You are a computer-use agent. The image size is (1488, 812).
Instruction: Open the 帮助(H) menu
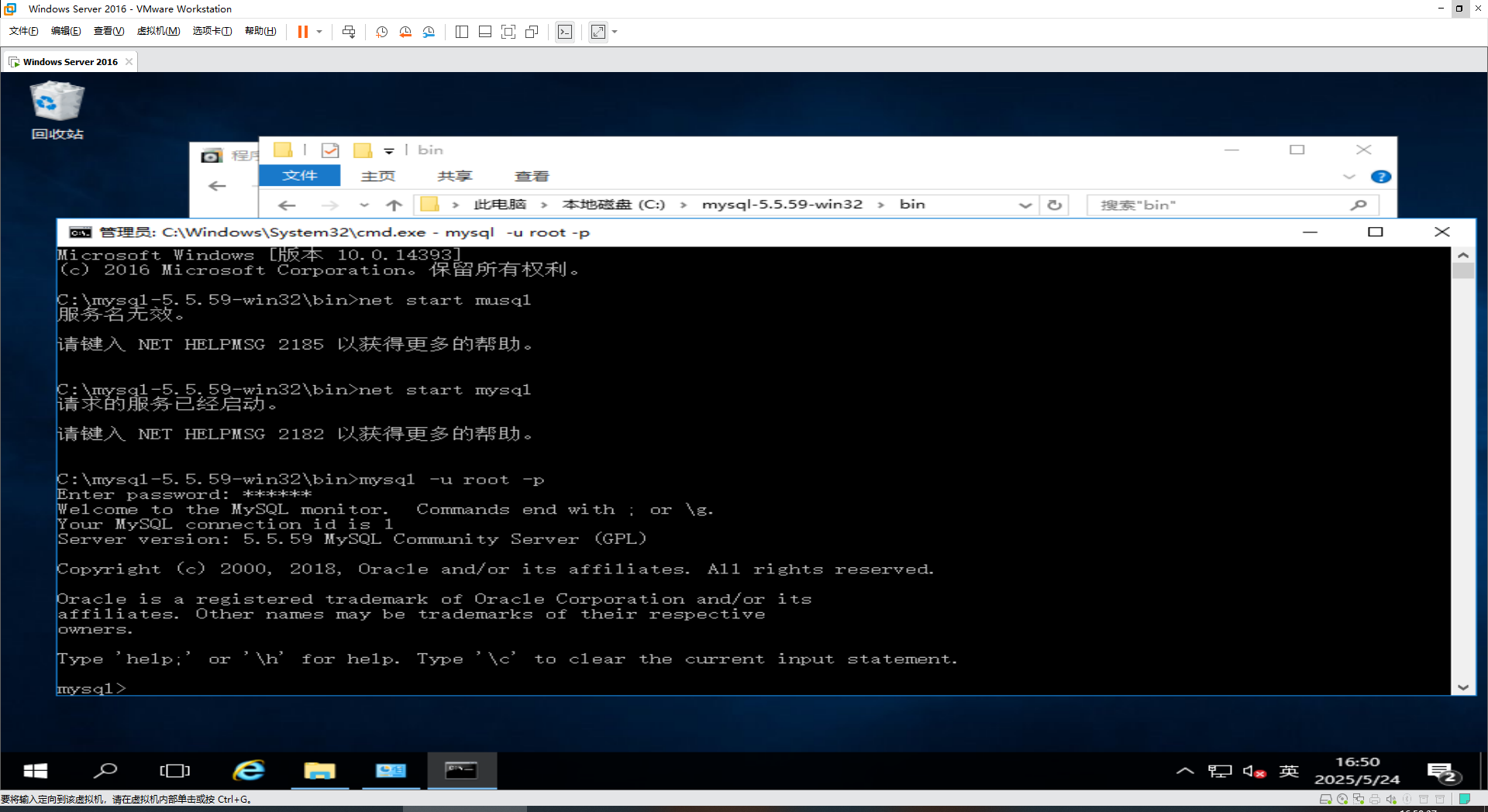[260, 31]
